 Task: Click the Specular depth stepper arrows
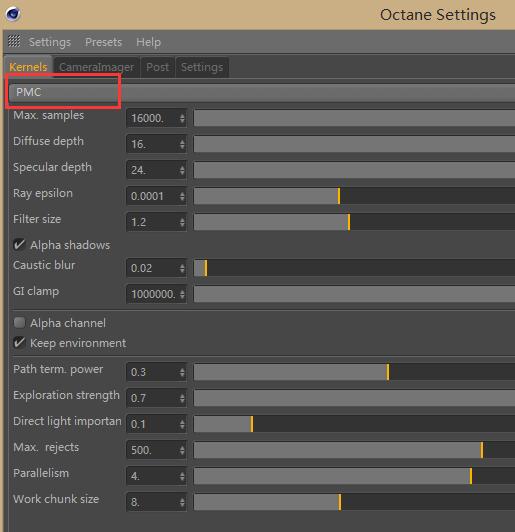point(182,170)
